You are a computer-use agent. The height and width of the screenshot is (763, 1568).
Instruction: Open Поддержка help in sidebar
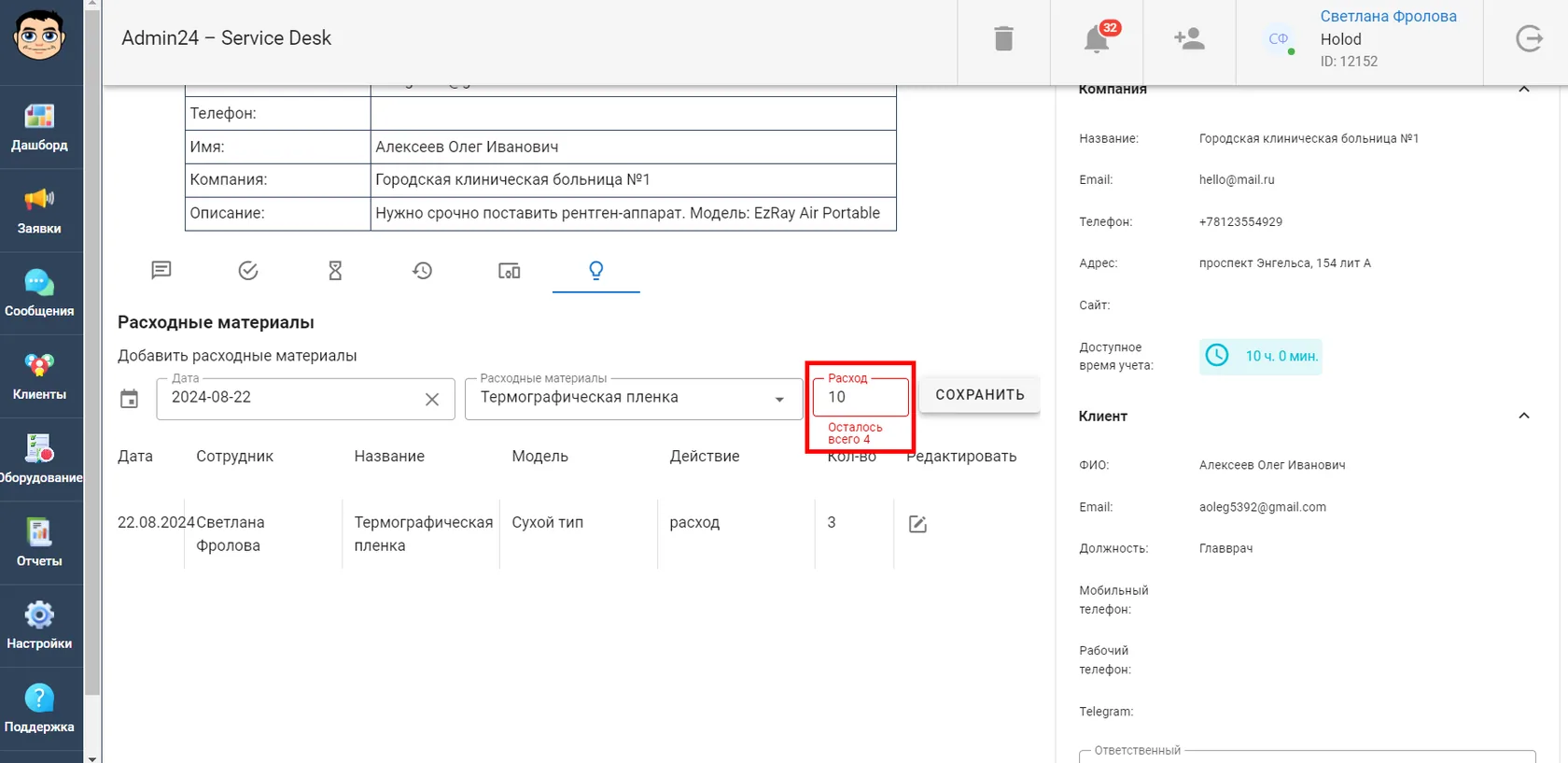pyautogui.click(x=39, y=709)
